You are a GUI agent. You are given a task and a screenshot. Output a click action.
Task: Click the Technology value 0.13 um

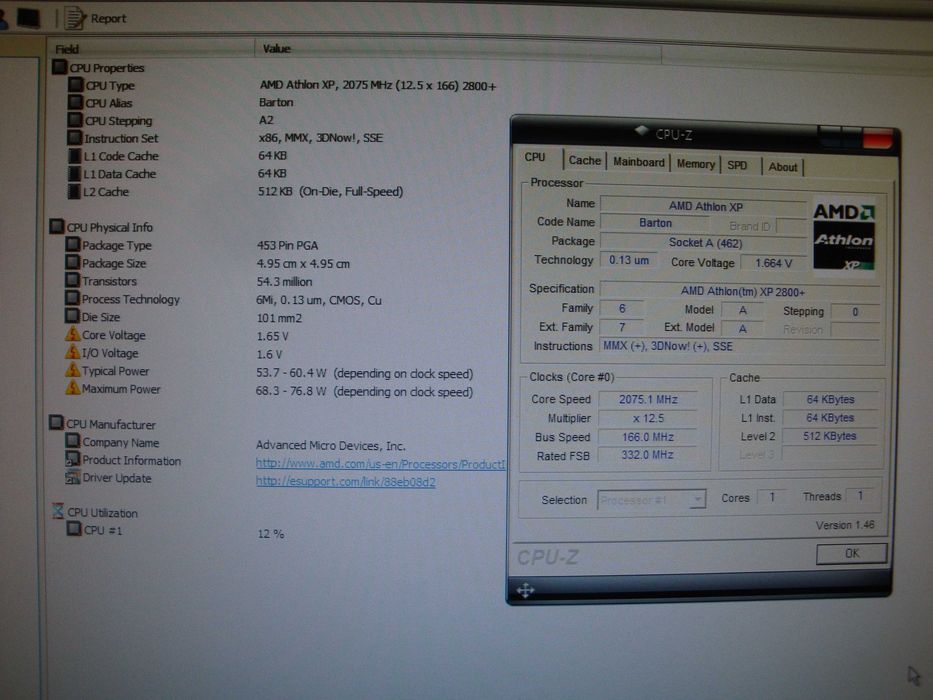tap(629, 260)
